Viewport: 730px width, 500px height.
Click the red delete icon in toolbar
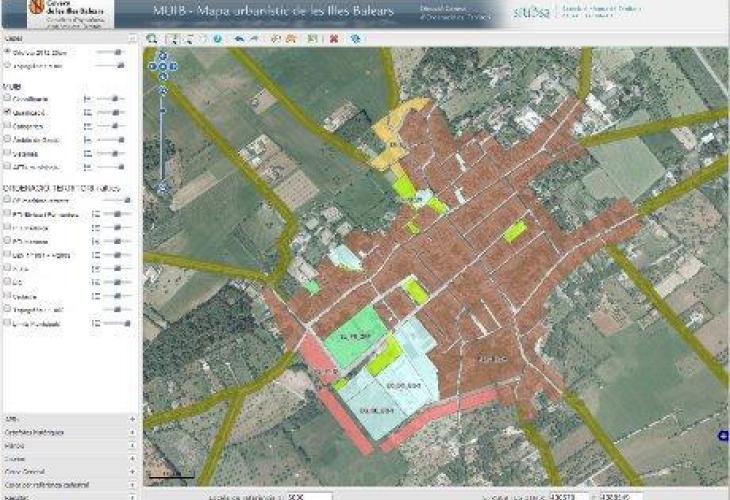coord(333,39)
